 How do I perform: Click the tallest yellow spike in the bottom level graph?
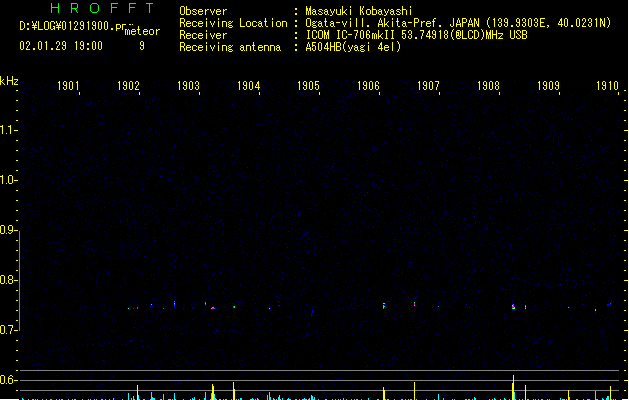pyautogui.click(x=513, y=387)
